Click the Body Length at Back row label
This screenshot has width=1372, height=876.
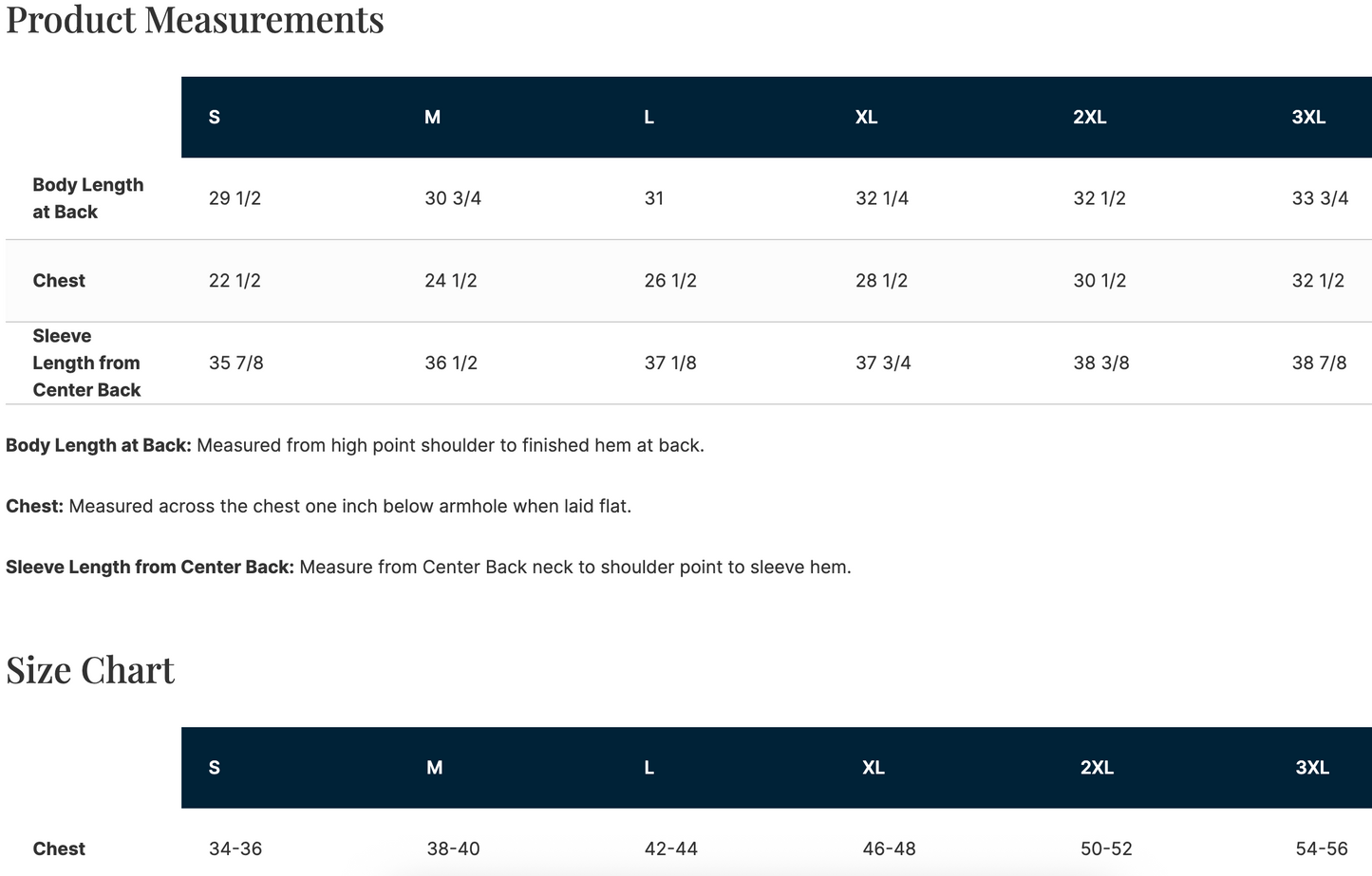(87, 198)
